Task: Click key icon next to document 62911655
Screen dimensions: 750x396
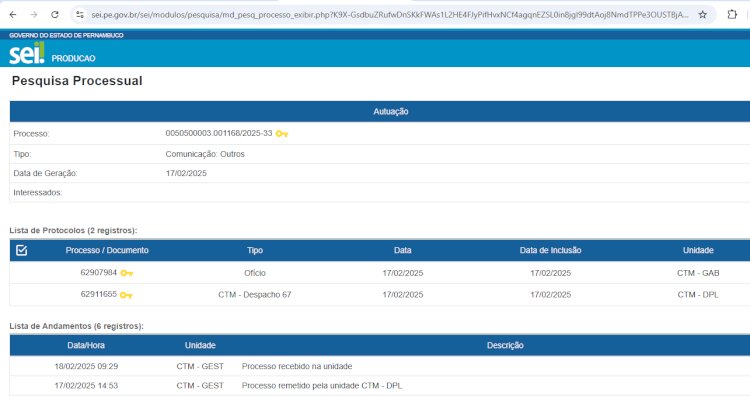Action: [x=126, y=295]
